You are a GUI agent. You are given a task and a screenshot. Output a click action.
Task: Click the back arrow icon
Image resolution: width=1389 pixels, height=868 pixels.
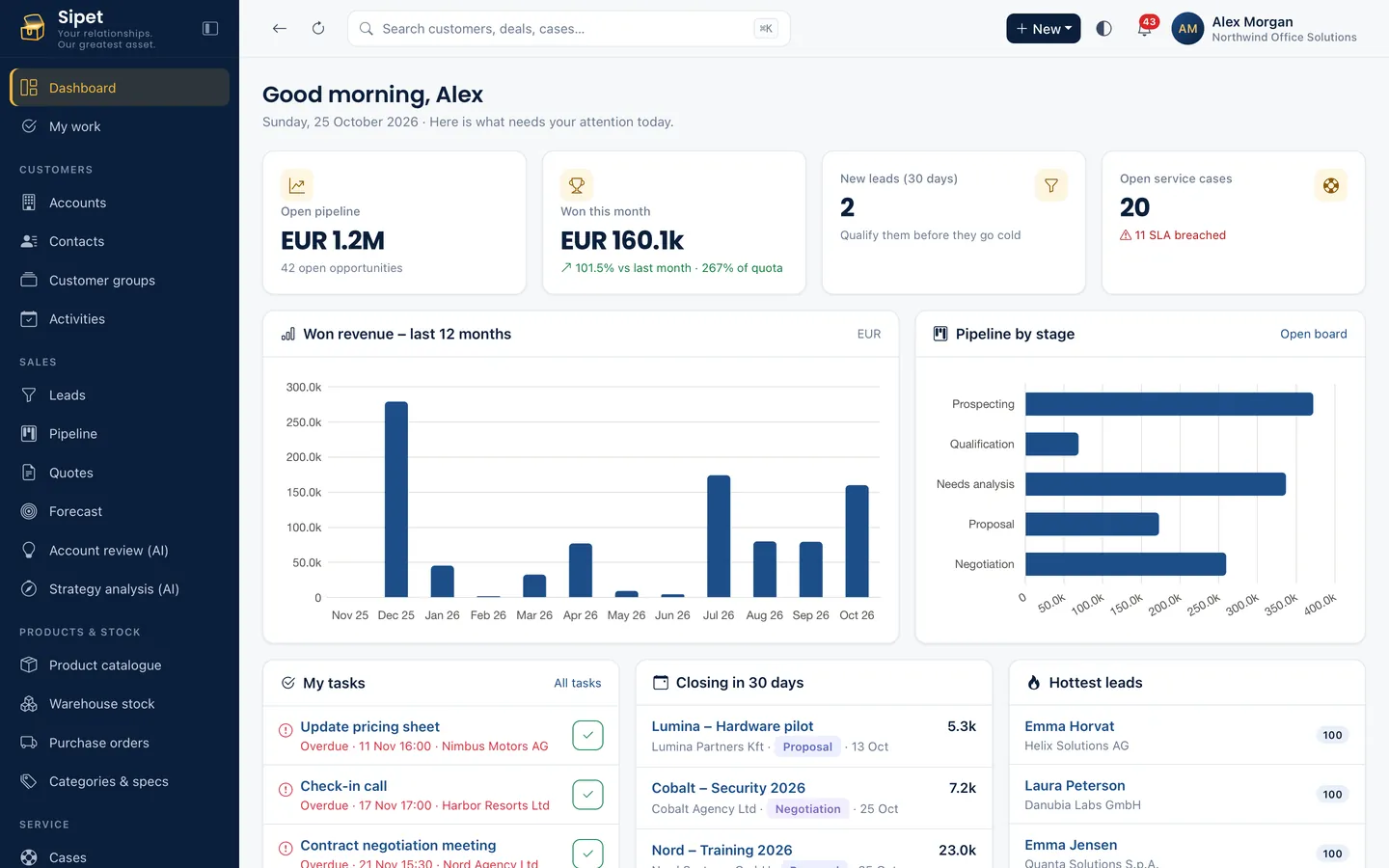280,29
